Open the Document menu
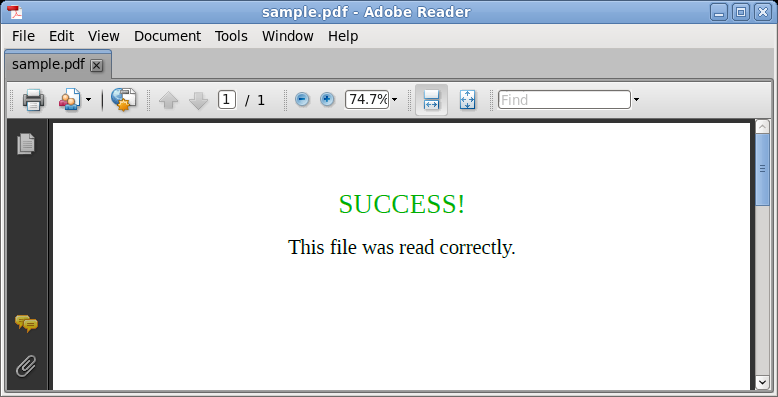778x397 pixels. [x=167, y=36]
